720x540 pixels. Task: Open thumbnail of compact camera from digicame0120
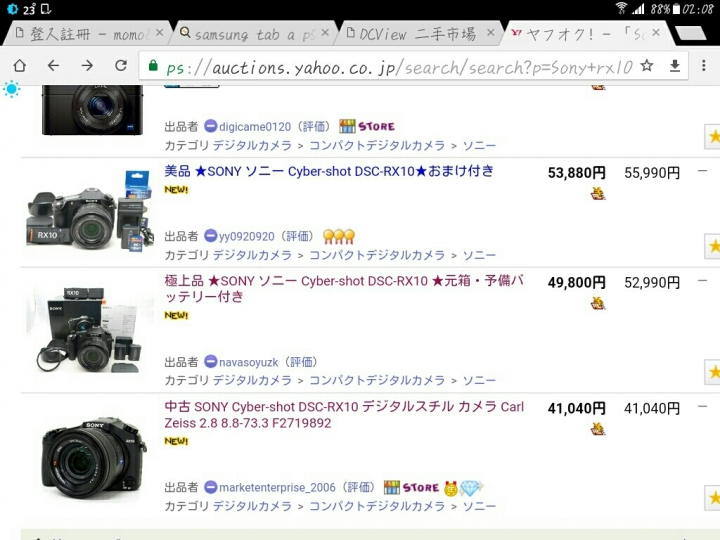(92, 110)
